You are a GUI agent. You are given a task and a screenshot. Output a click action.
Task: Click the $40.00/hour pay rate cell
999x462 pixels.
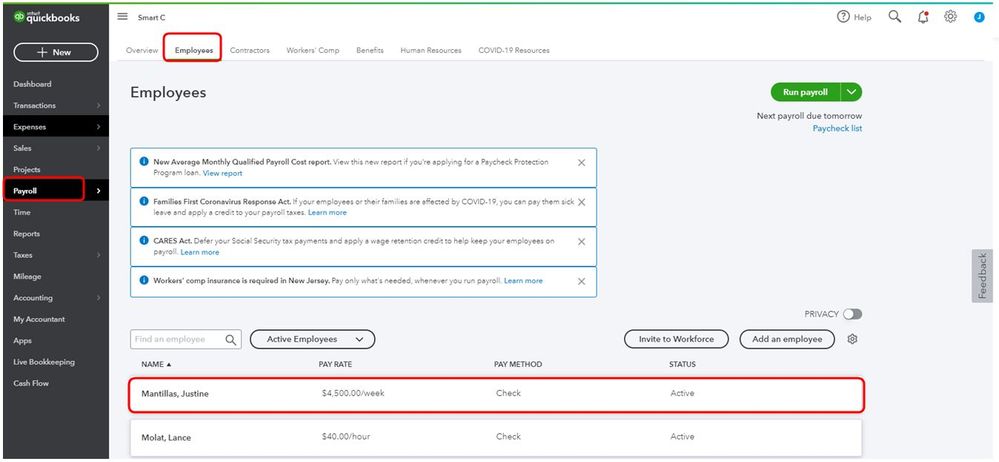[x=346, y=437]
